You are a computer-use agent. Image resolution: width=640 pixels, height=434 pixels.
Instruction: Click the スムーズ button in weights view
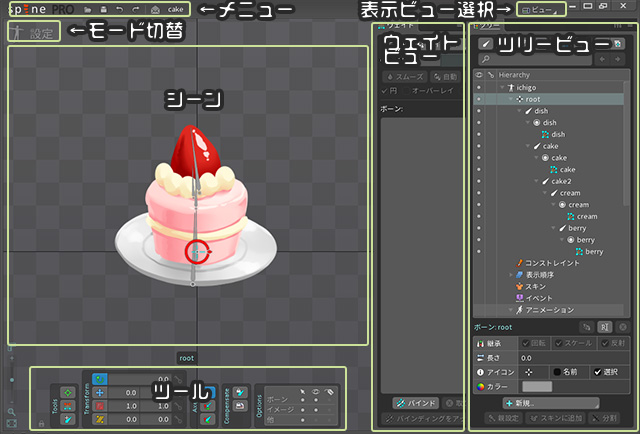[407, 75]
